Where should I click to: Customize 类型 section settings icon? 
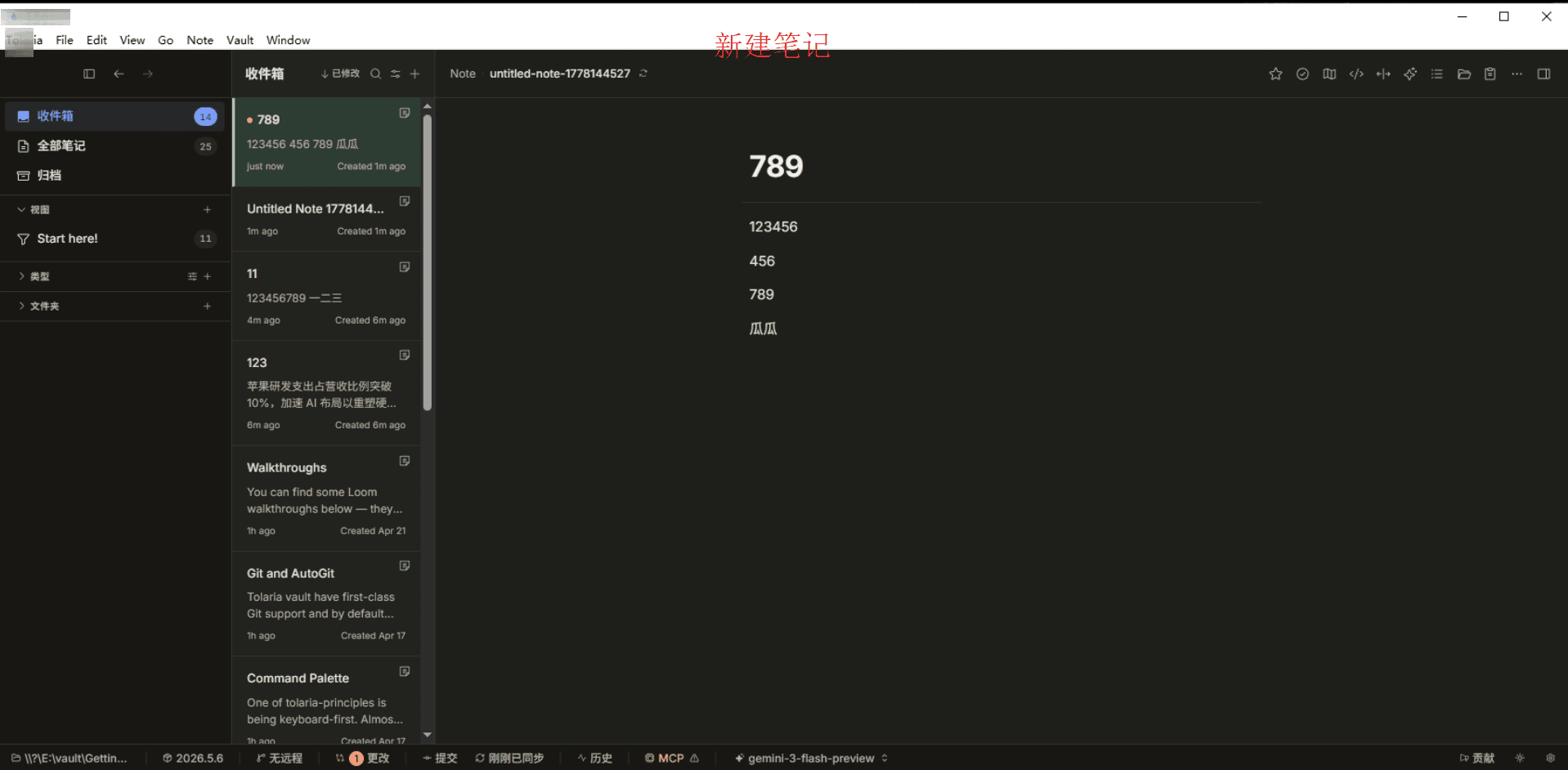(x=192, y=276)
